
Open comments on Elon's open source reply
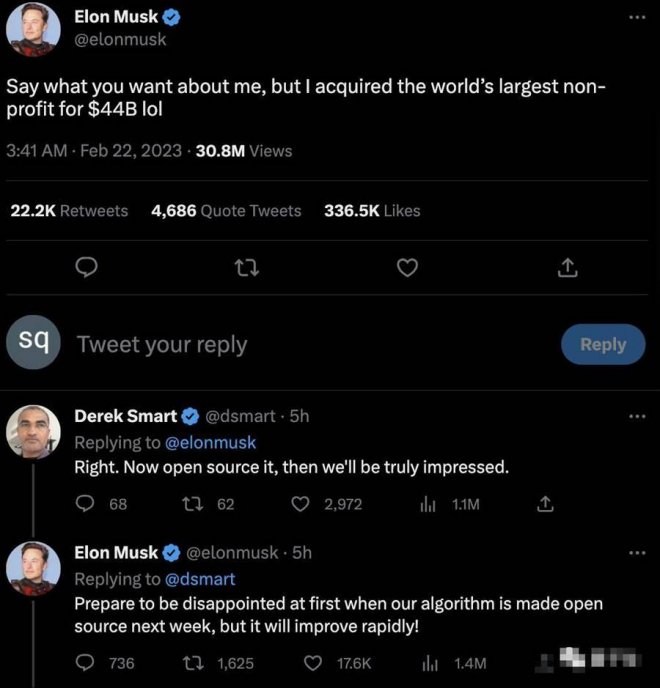pos(87,662)
